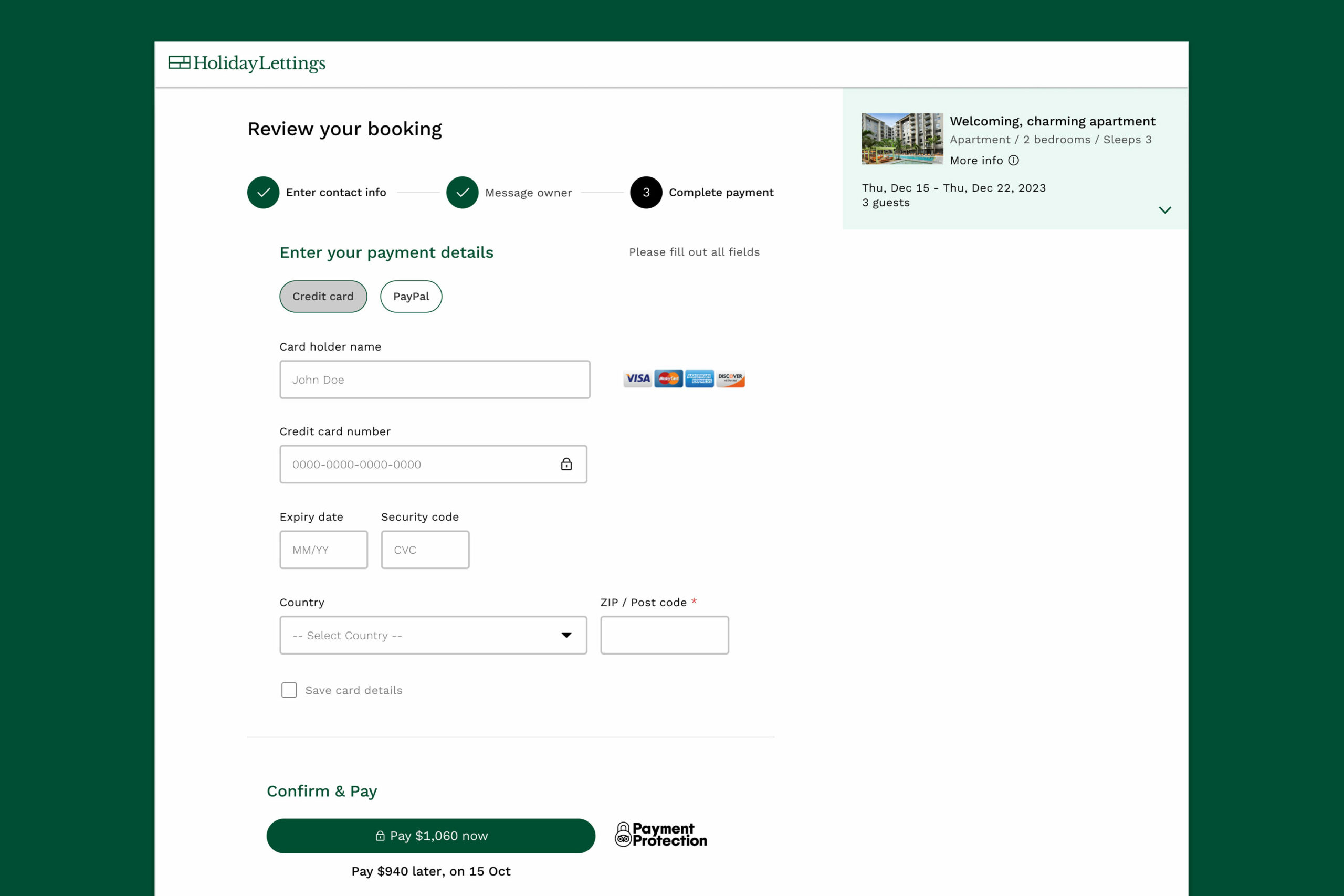Viewport: 1344px width, 896px height.
Task: Click the Discover card icon
Action: 730,378
